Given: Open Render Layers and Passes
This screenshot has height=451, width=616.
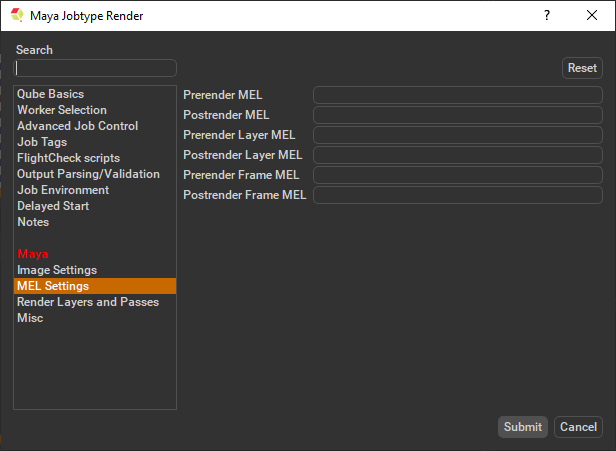Looking at the screenshot, I should pyautogui.click(x=88, y=302).
